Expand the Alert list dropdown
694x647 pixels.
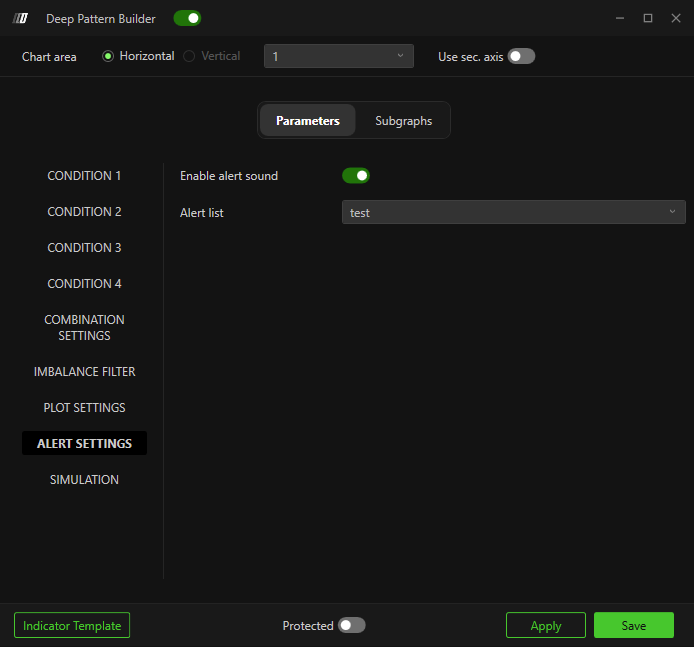point(513,212)
